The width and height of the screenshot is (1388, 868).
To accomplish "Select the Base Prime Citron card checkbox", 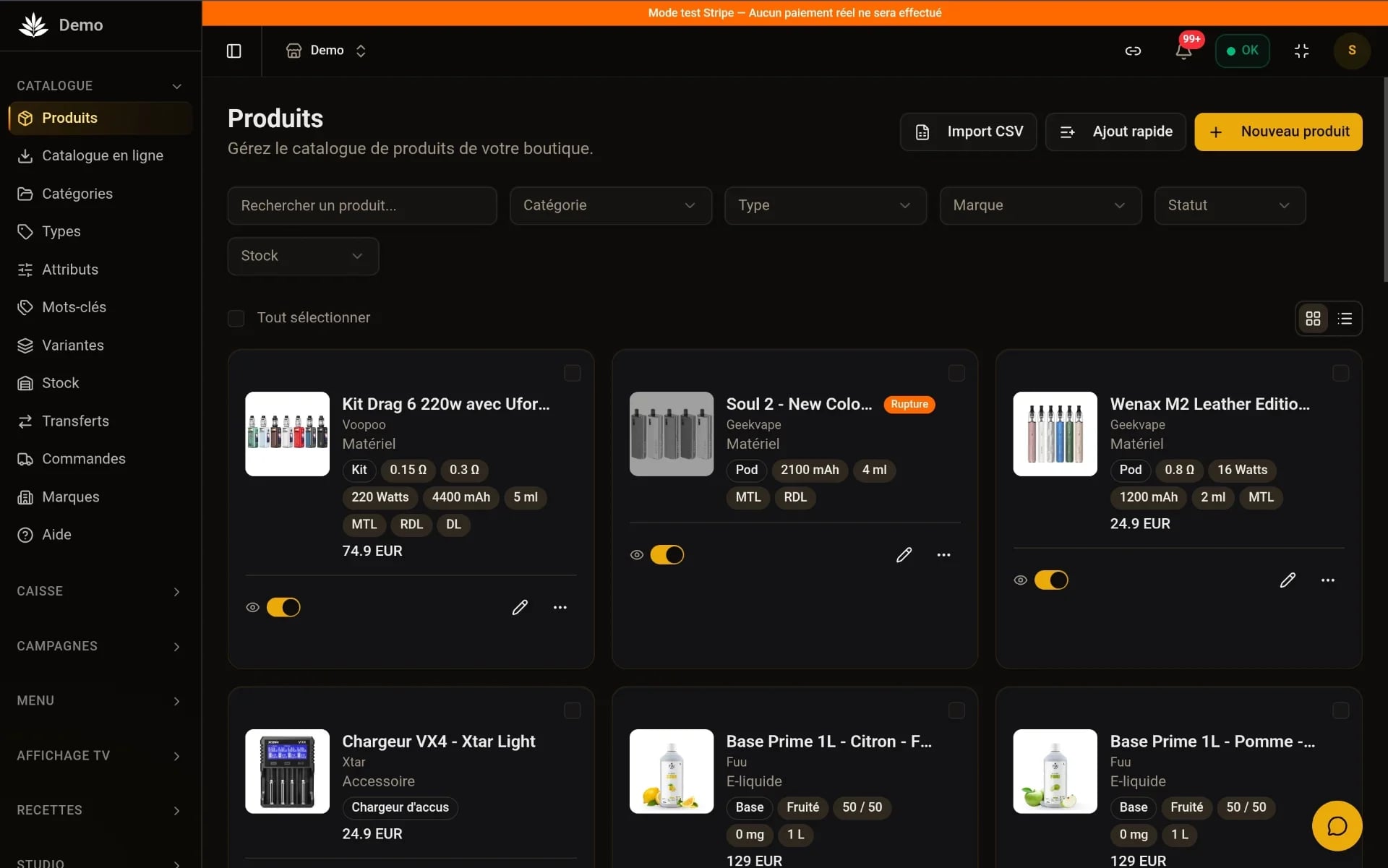I will [956, 710].
